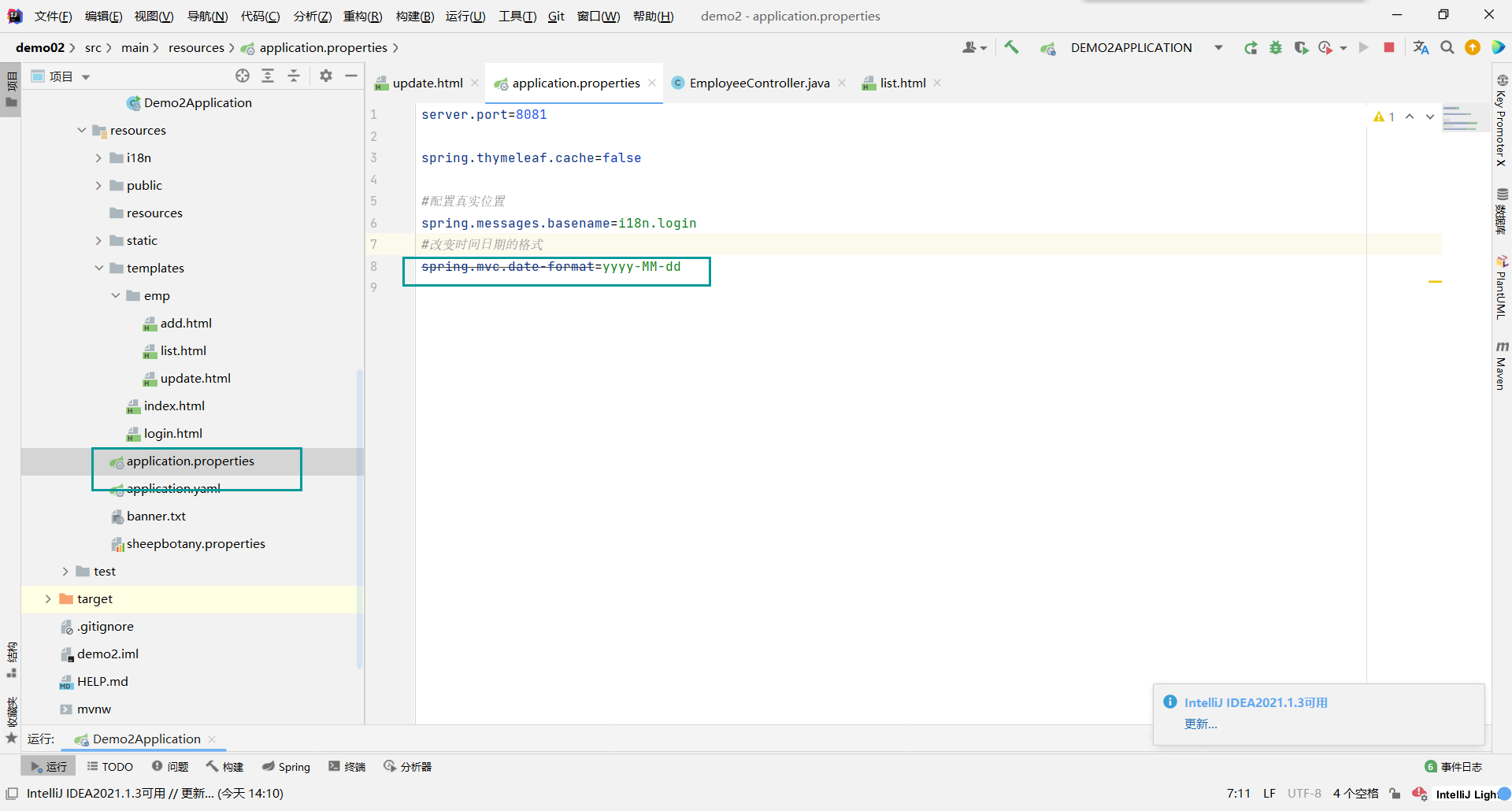Click the orange update arrow icon

coord(1473,48)
